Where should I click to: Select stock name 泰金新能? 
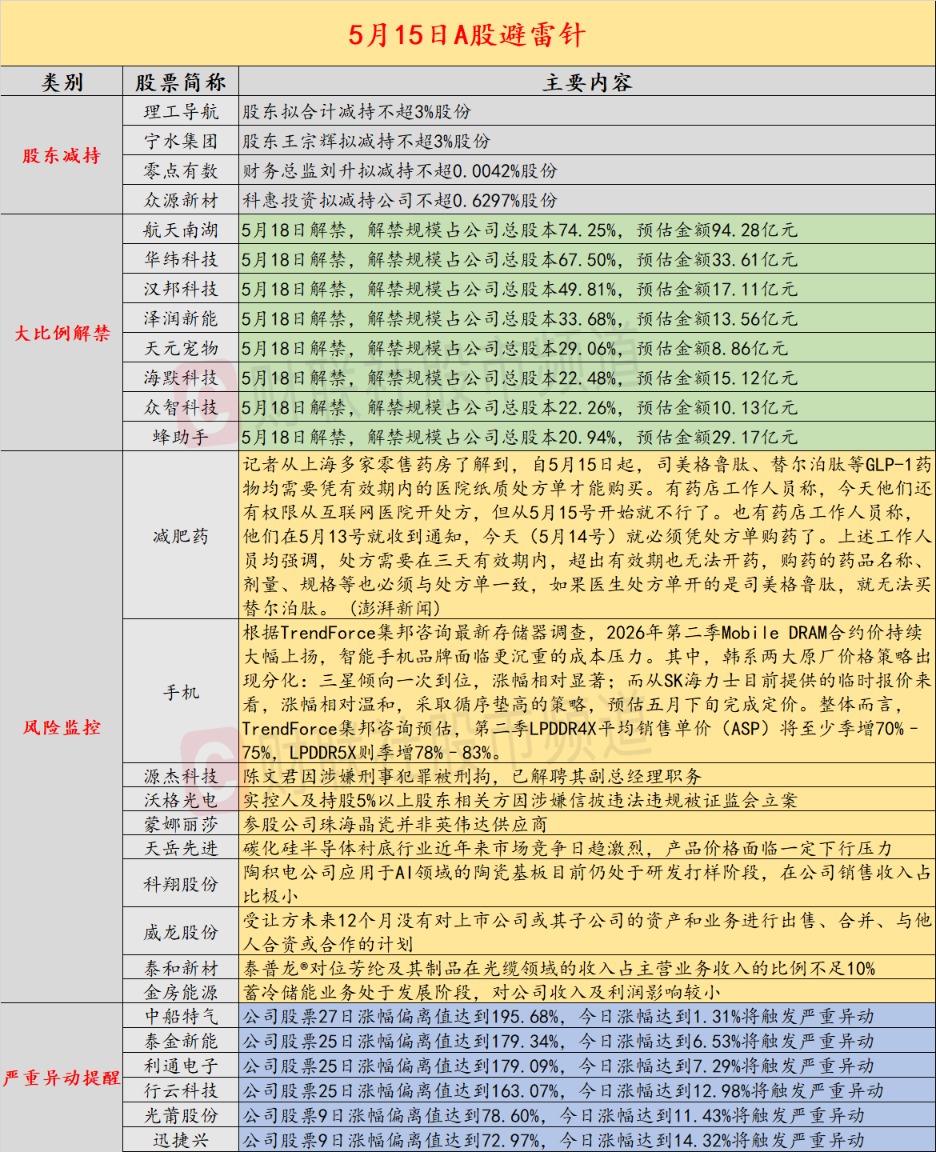181,1041
